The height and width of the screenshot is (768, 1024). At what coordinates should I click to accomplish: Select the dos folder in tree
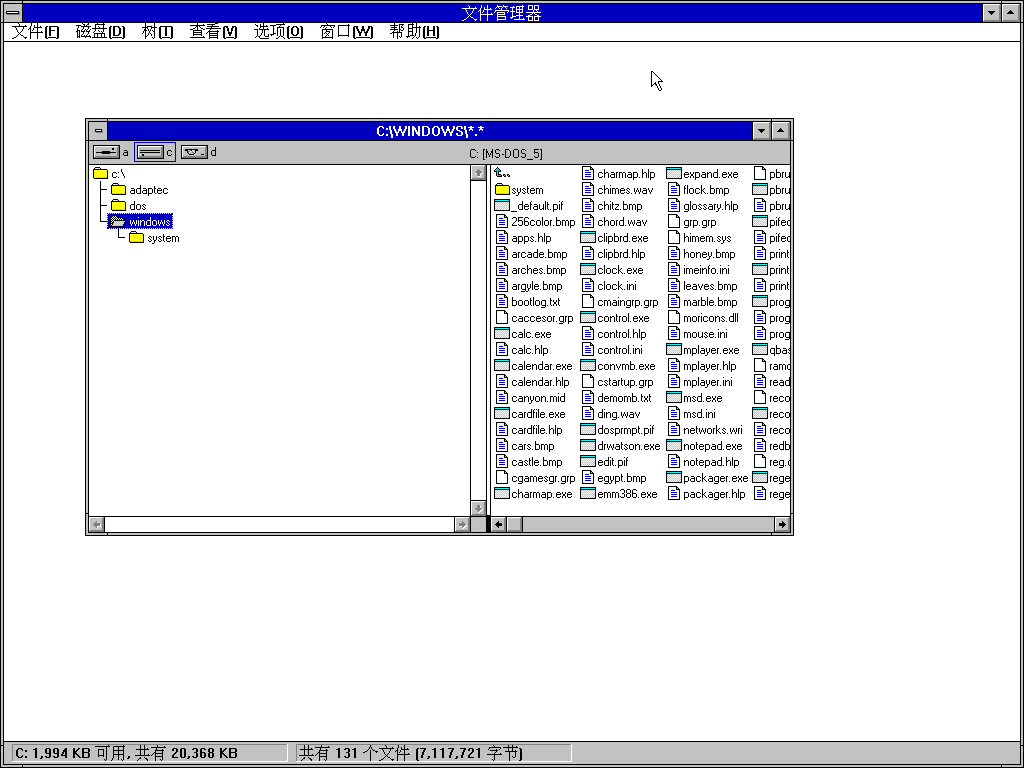coord(118,206)
